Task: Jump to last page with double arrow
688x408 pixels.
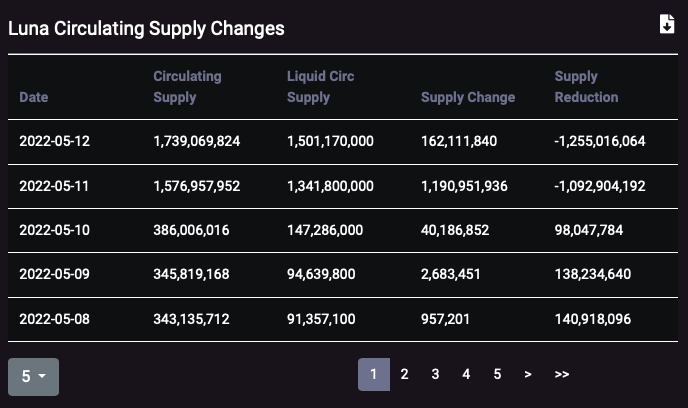Action: click(562, 374)
